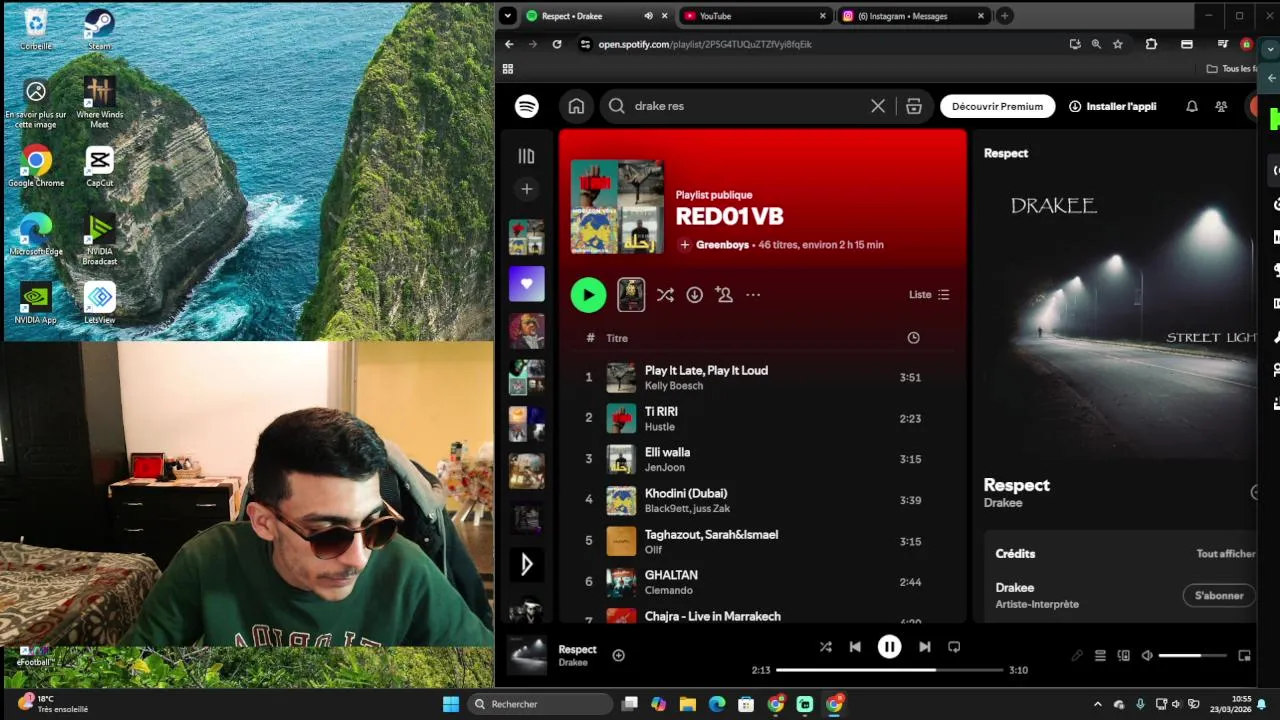Viewport: 1280px width, 720px height.
Task: Invite collaborators to the playlist
Action: pyautogui.click(x=724, y=295)
